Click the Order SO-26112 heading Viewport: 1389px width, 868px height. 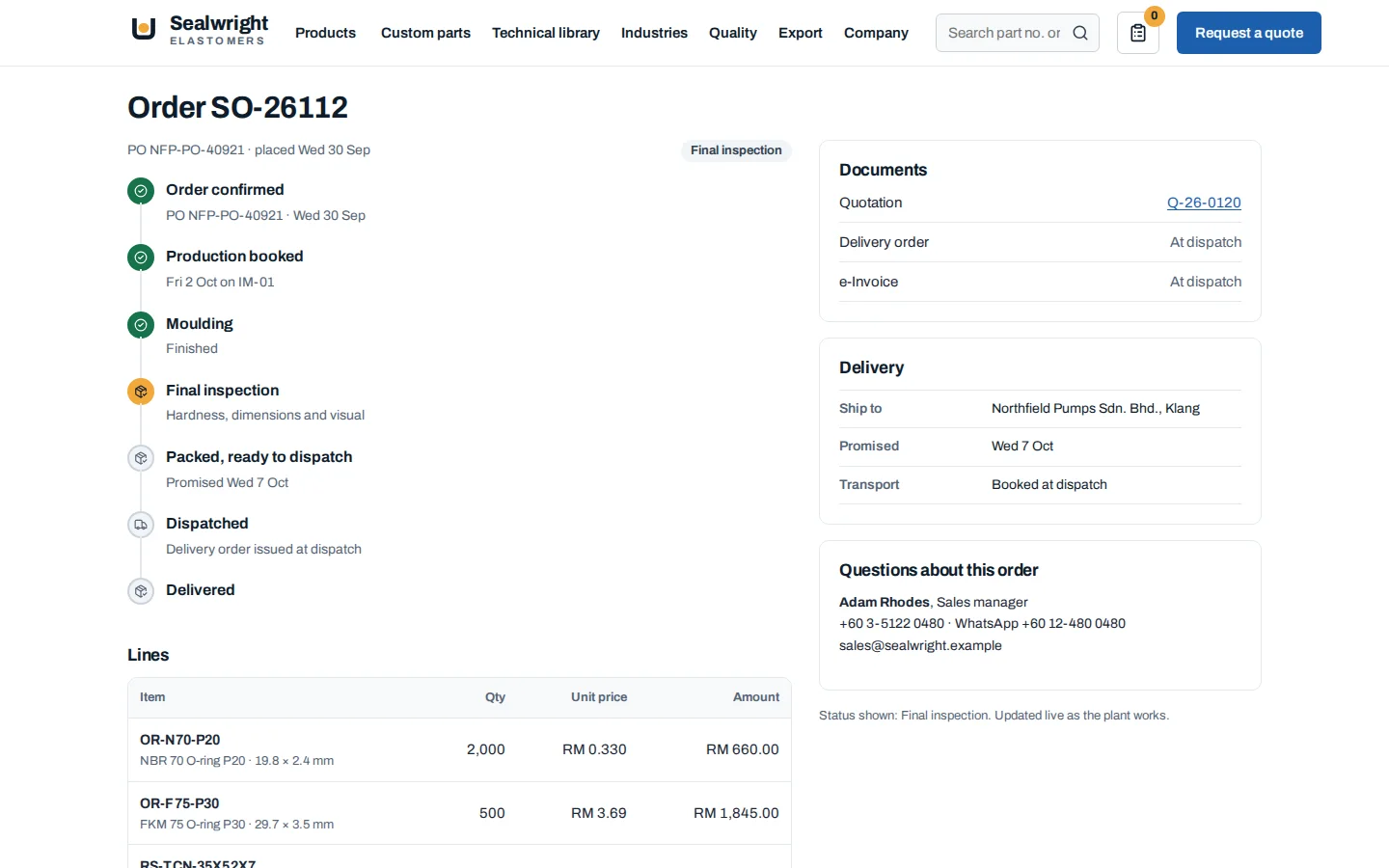[x=237, y=107]
